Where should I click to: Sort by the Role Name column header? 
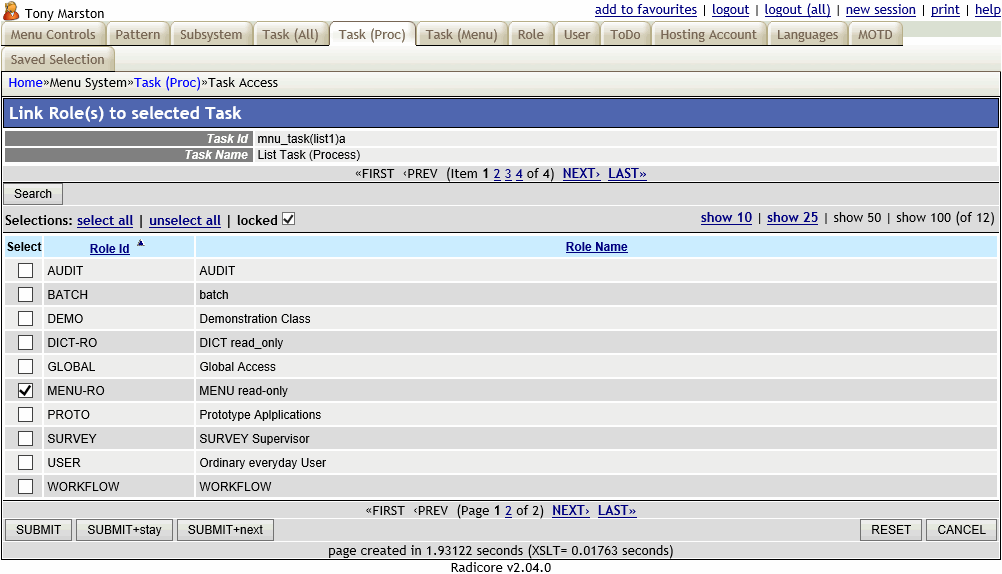tap(596, 247)
